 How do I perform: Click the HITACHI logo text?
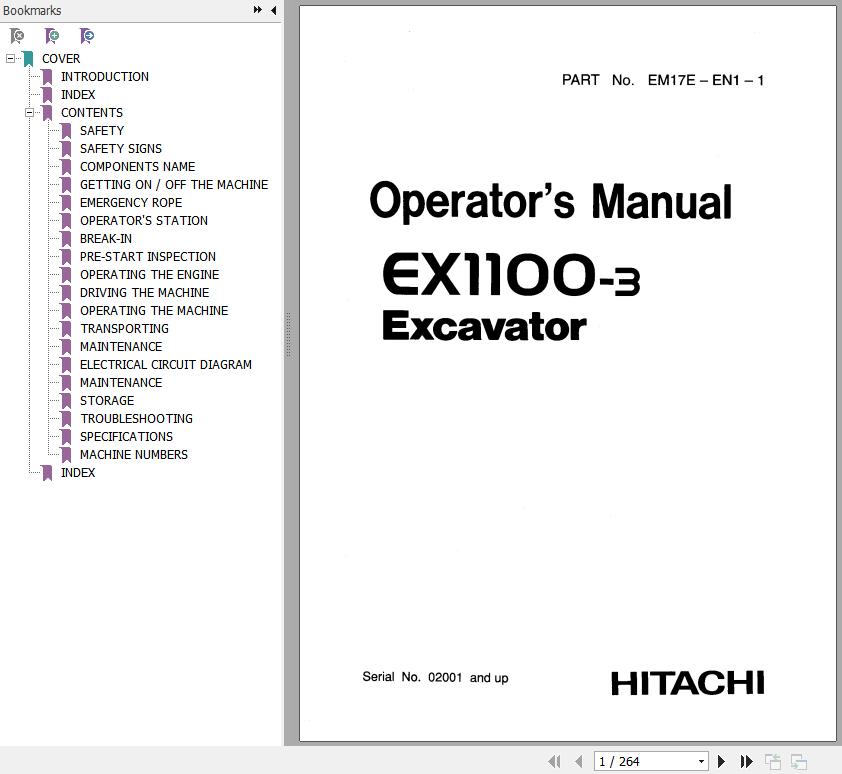687,683
